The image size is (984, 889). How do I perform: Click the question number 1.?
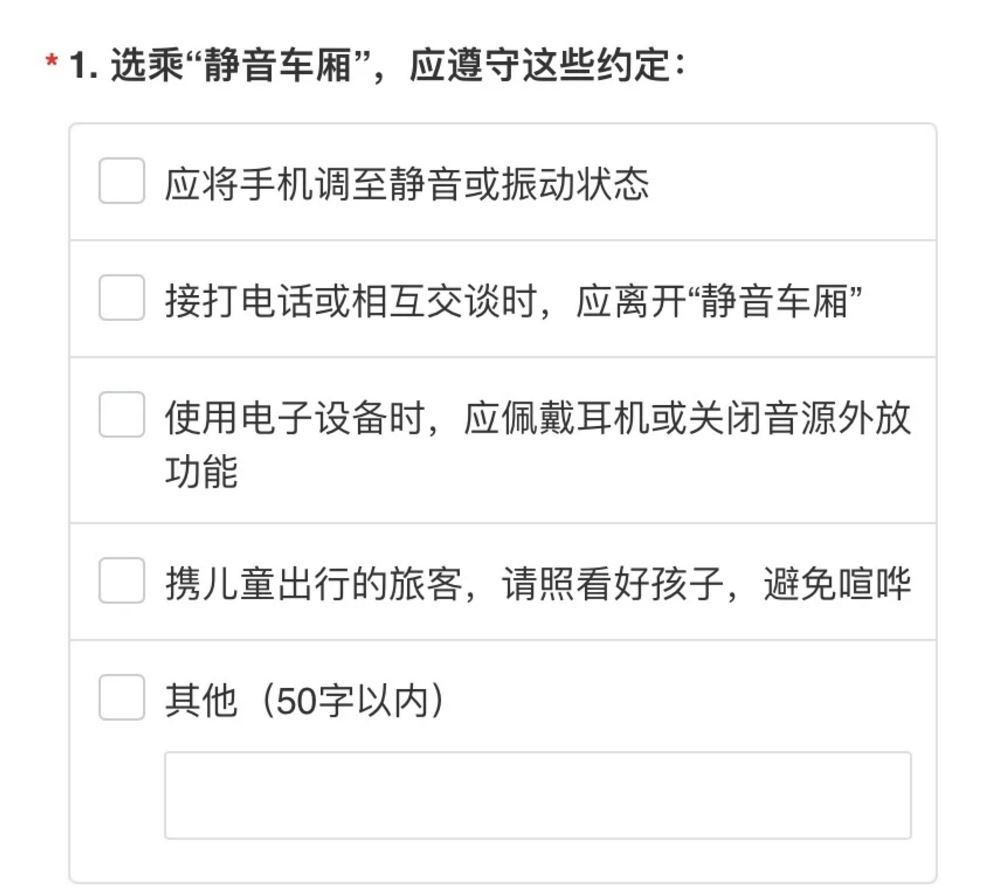[79, 67]
